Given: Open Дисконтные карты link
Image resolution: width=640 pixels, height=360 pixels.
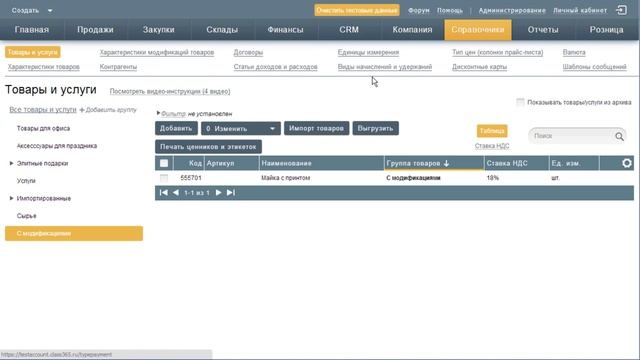Looking at the screenshot, I should [x=479, y=67].
